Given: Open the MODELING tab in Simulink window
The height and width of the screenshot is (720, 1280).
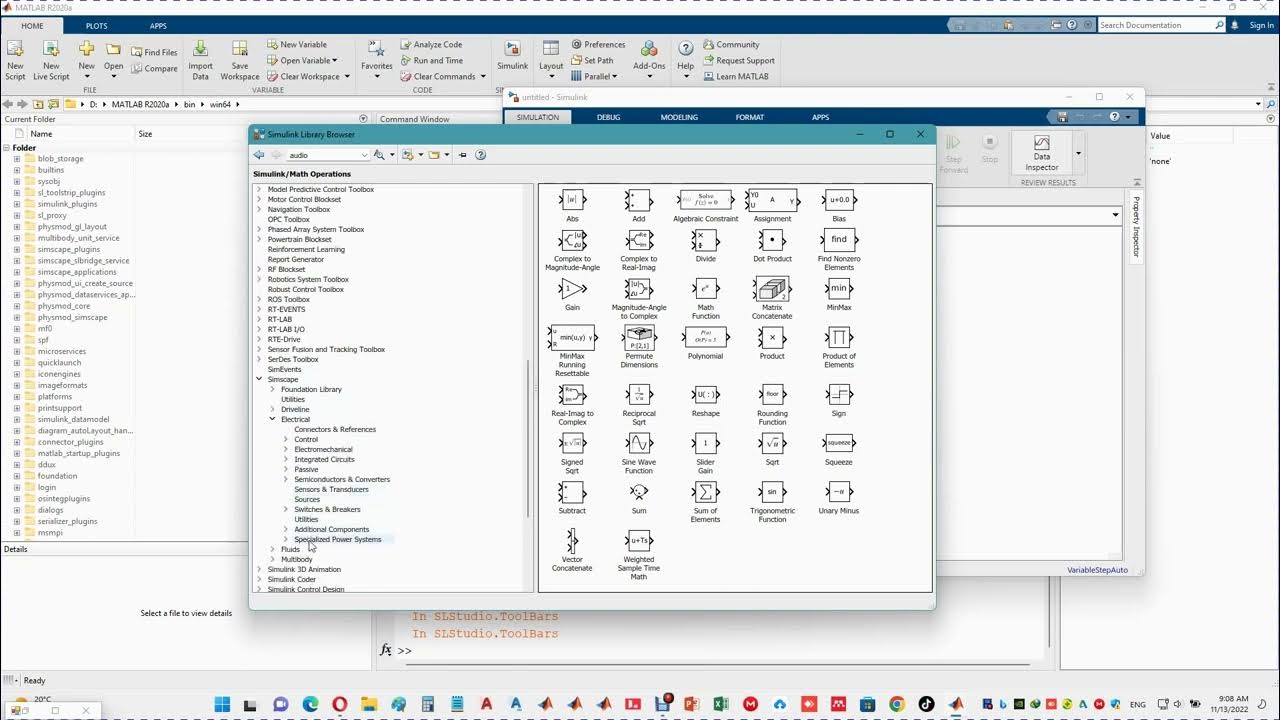Looking at the screenshot, I should point(679,117).
